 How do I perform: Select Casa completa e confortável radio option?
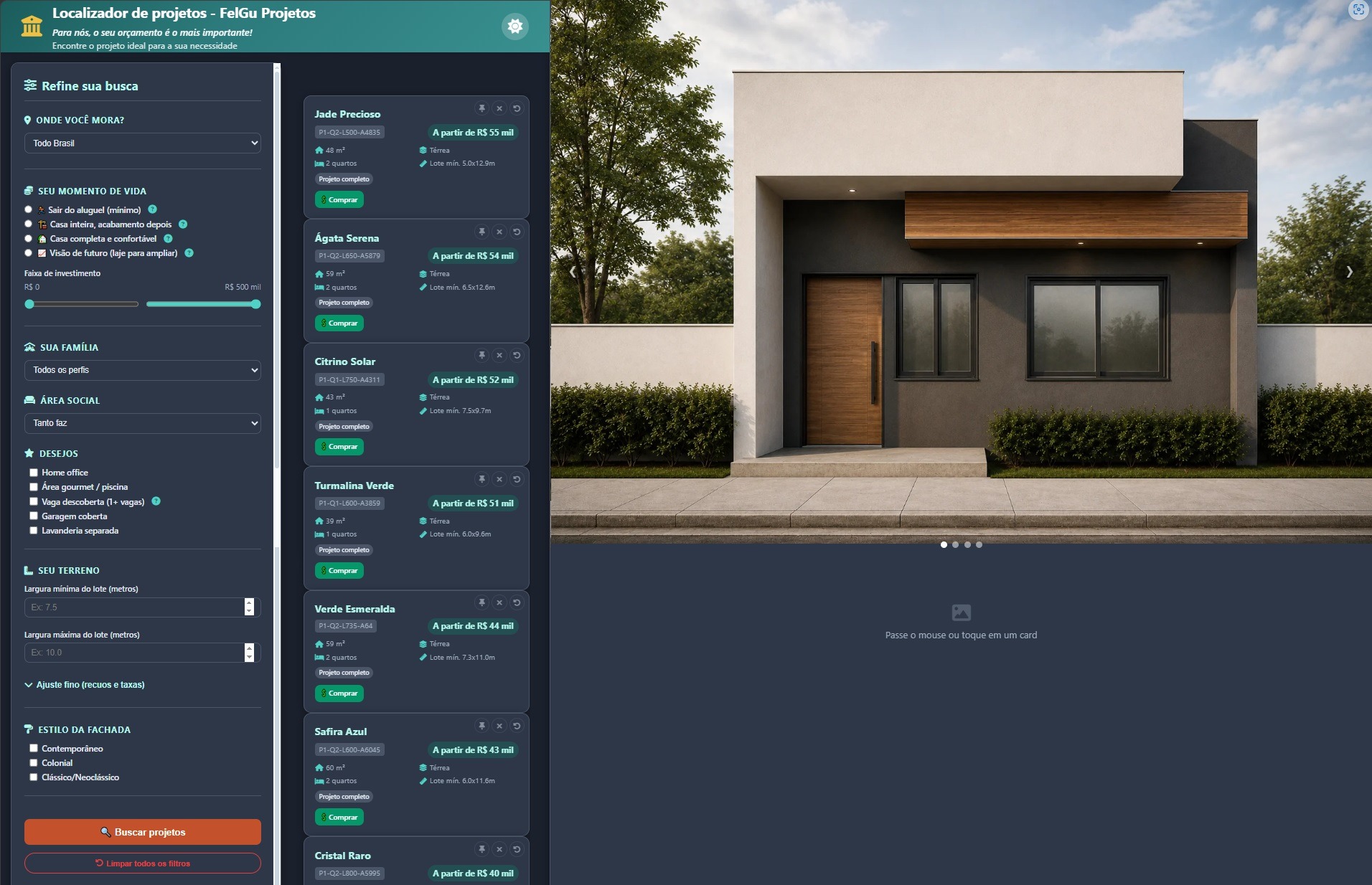tap(29, 238)
